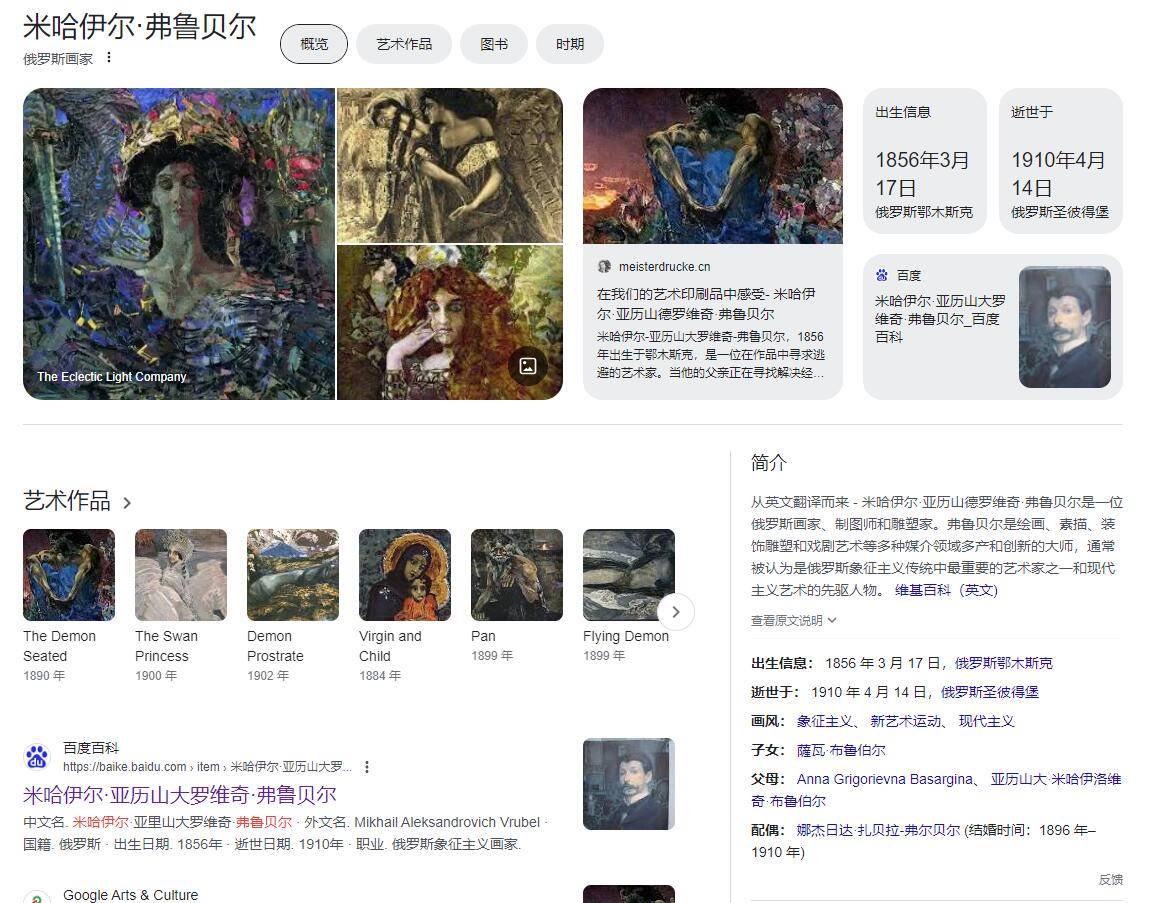Expand 查看原文说明 dropdown
Image resolution: width=1159 pixels, height=903 pixels.
coord(794,621)
